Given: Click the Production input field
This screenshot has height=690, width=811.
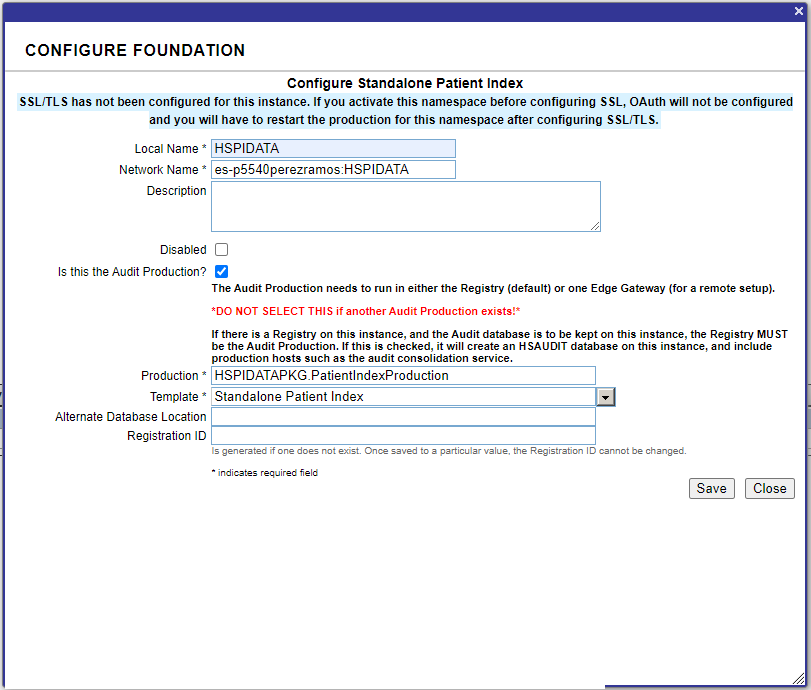Looking at the screenshot, I should (x=402, y=376).
